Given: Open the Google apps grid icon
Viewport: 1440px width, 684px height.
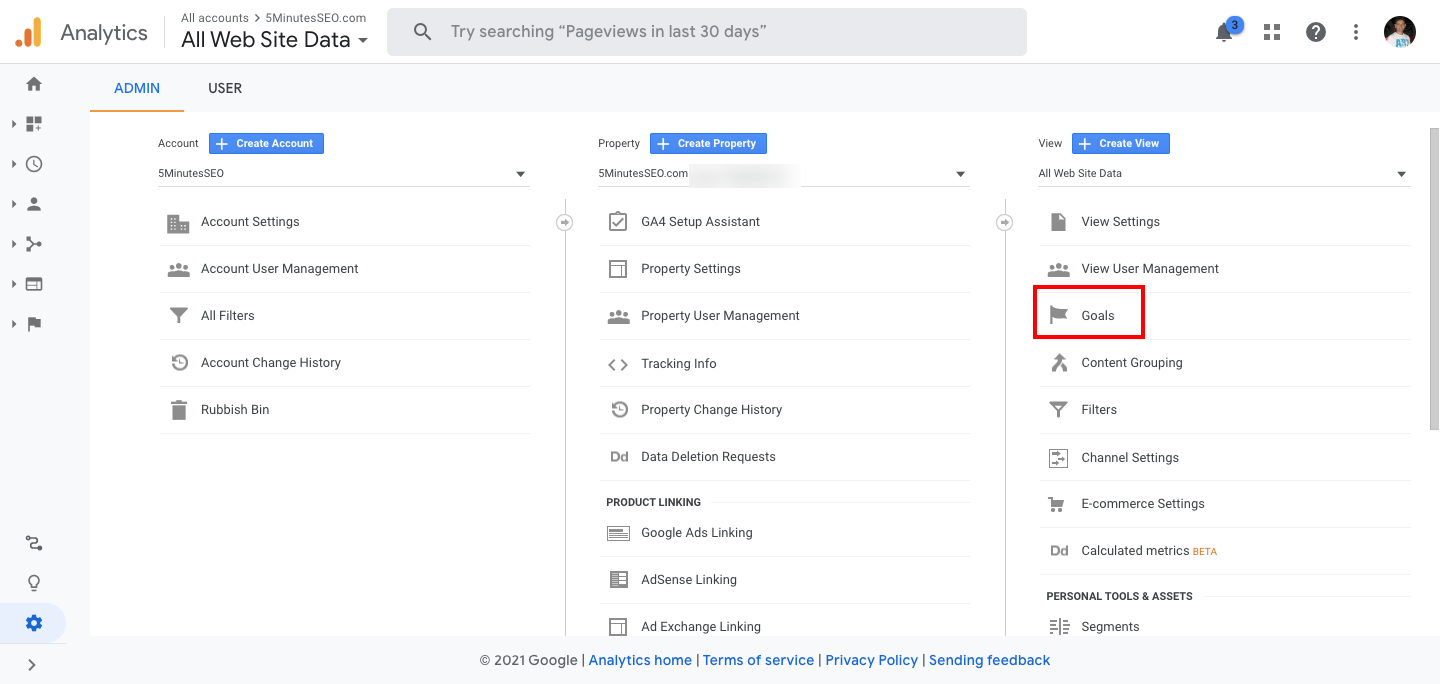Looking at the screenshot, I should (x=1272, y=32).
